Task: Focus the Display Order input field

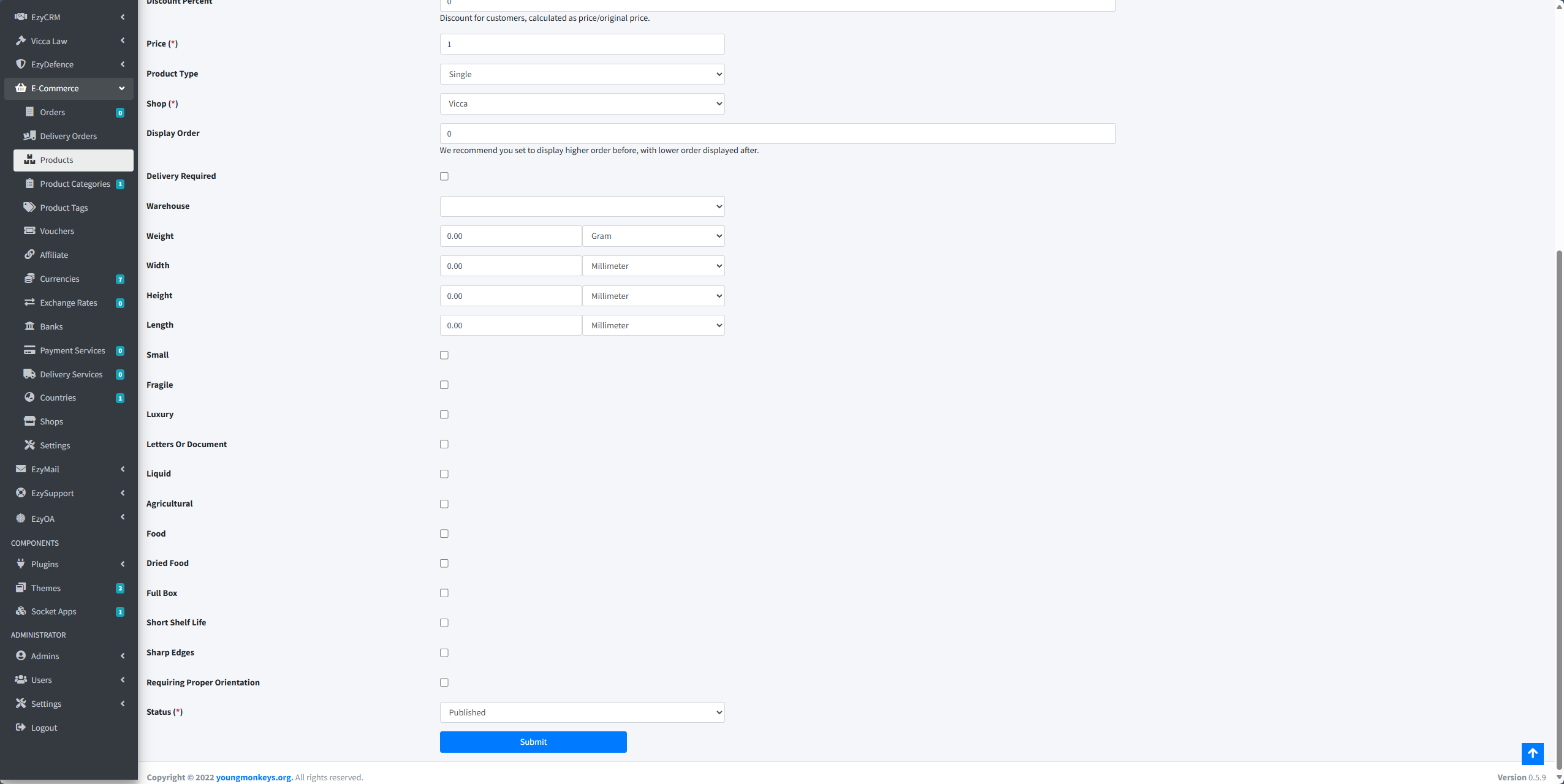Action: (777, 134)
